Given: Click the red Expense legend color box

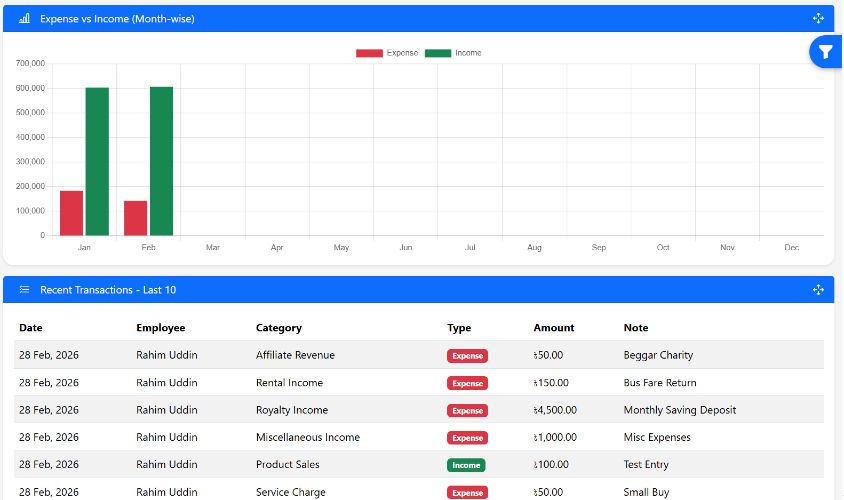Looking at the screenshot, I should tap(369, 53).
